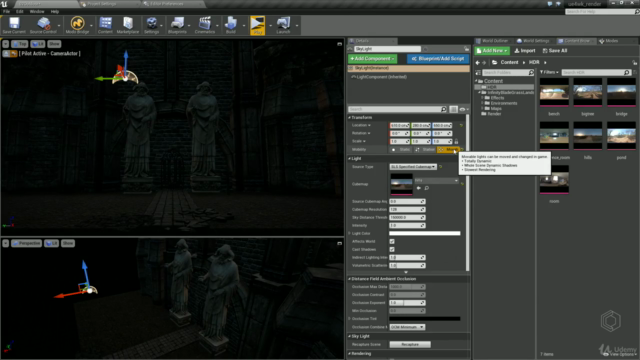Click the Launch toolbar icon

[x=283, y=25]
